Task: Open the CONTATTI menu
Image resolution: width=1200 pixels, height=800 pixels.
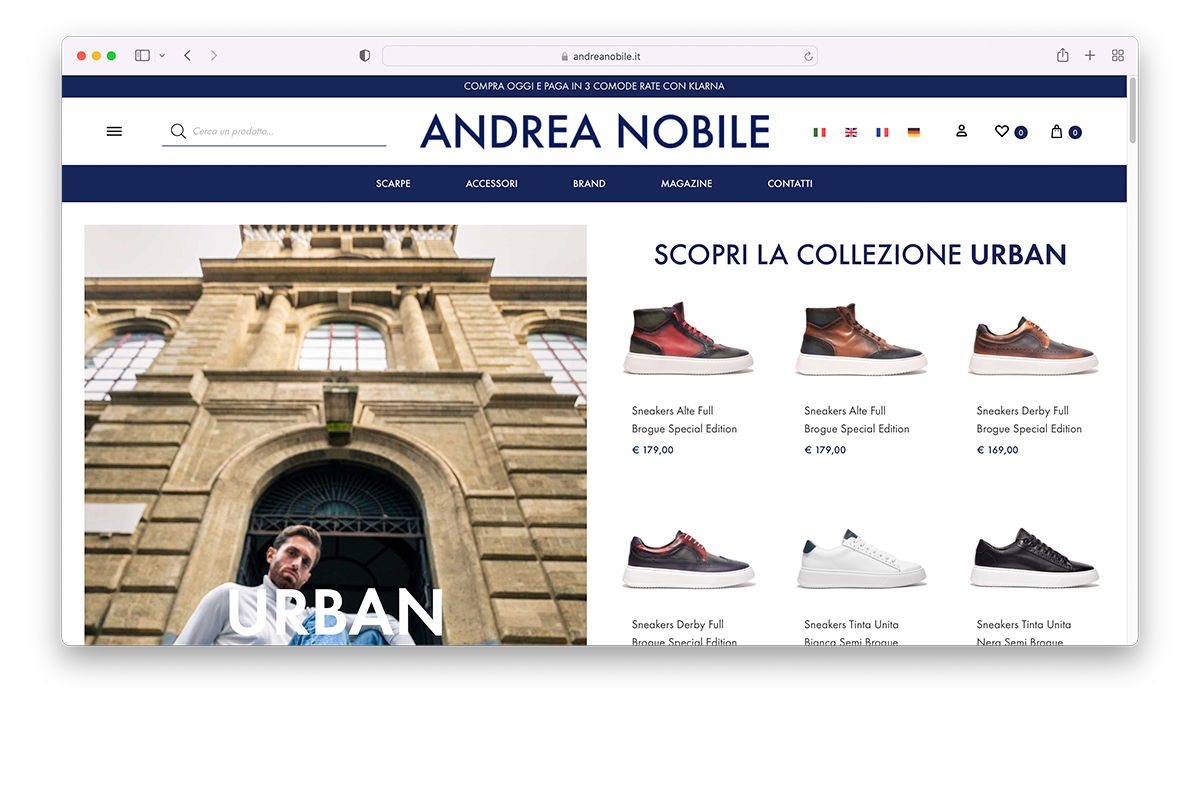Action: tap(790, 184)
